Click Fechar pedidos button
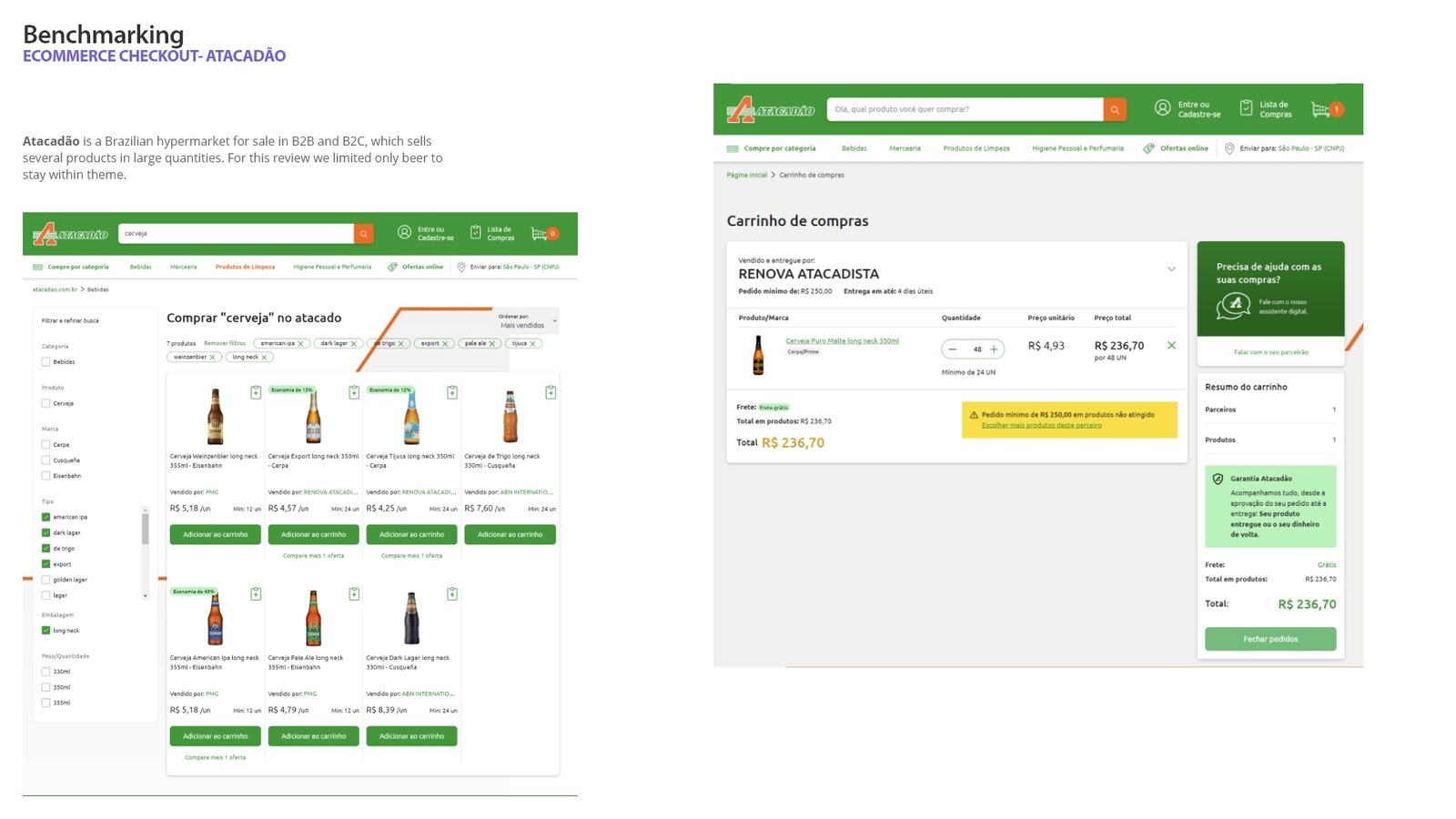1456x819 pixels. pyautogui.click(x=1270, y=639)
